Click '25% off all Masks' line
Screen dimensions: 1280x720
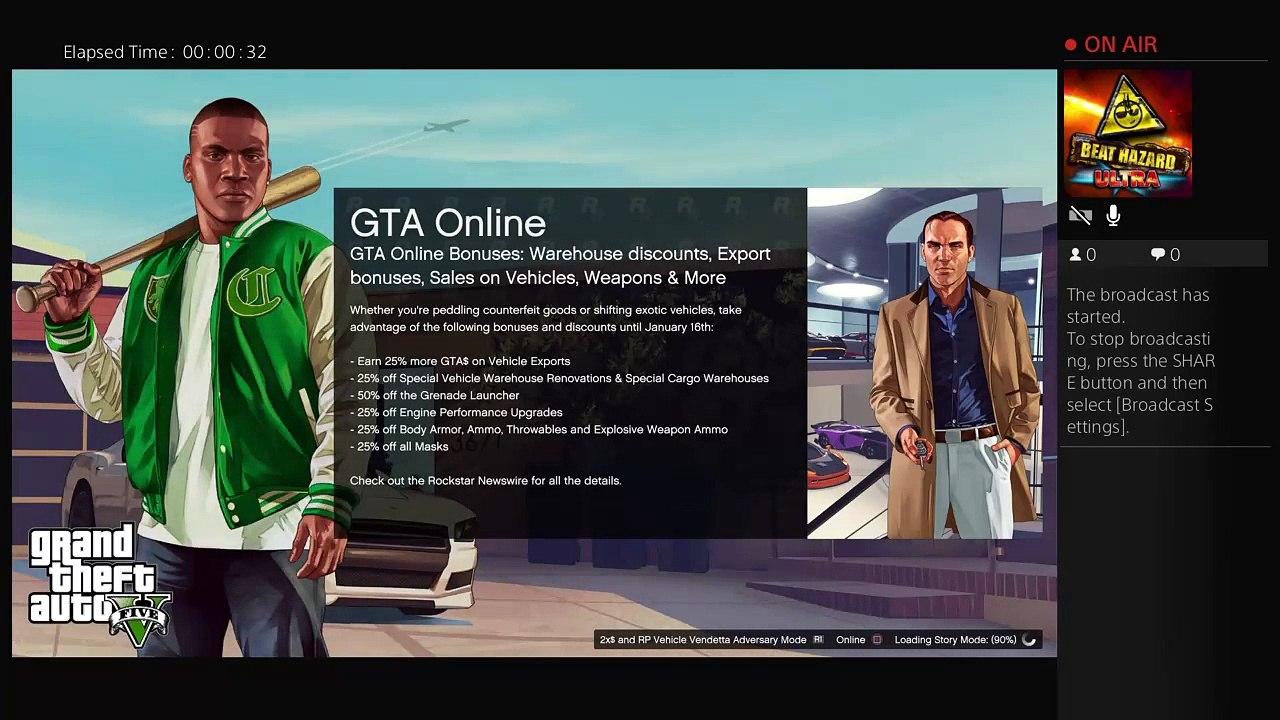coord(399,446)
